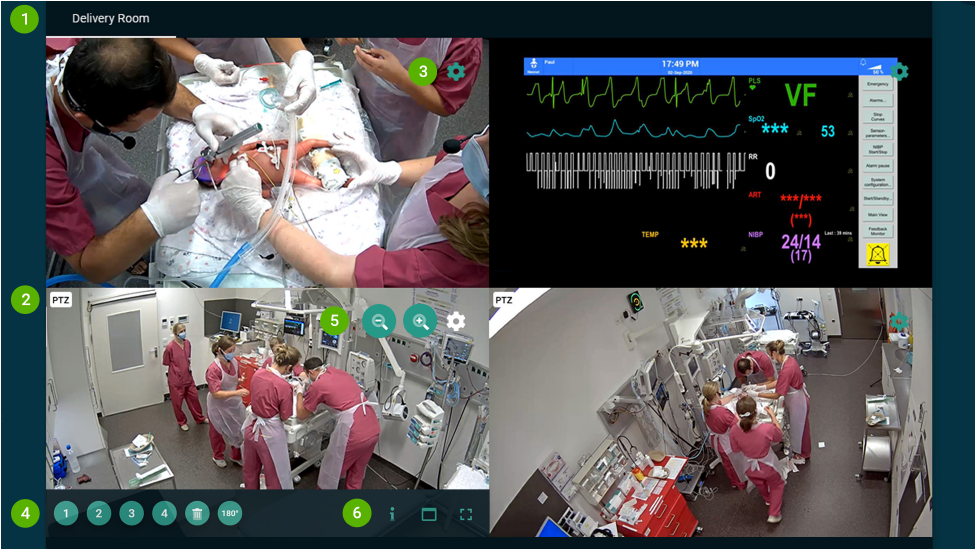Image resolution: width=975 pixels, height=549 pixels.
Task: Switch to windowed layout view icon
Action: pos(429,514)
